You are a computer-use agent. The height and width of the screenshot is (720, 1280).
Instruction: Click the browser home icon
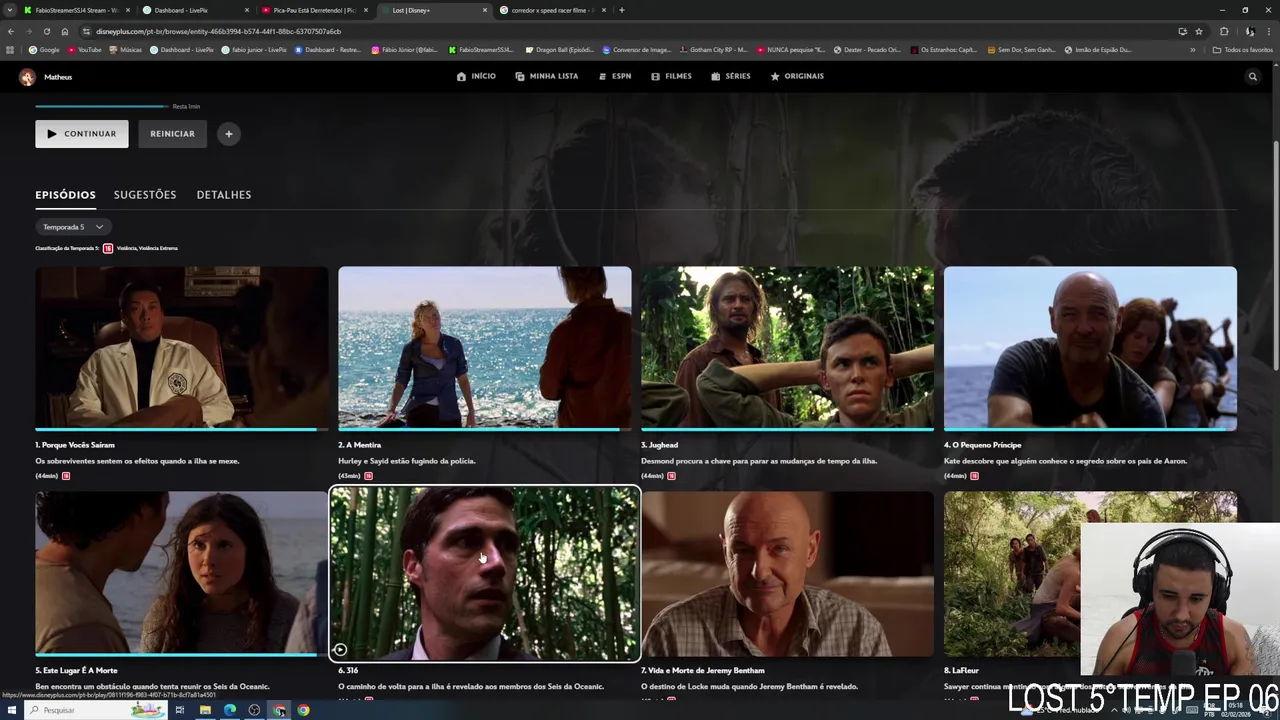[65, 31]
